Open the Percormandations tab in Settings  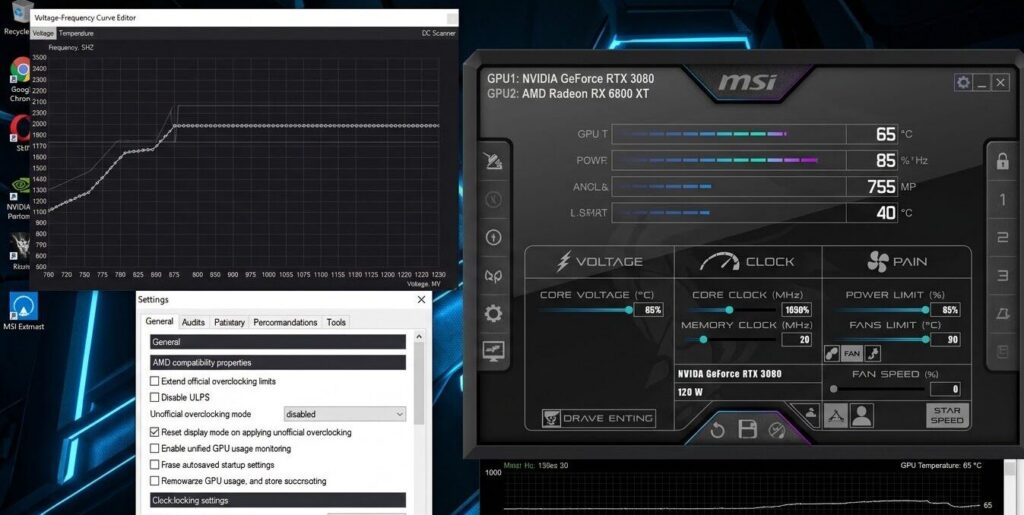point(285,322)
